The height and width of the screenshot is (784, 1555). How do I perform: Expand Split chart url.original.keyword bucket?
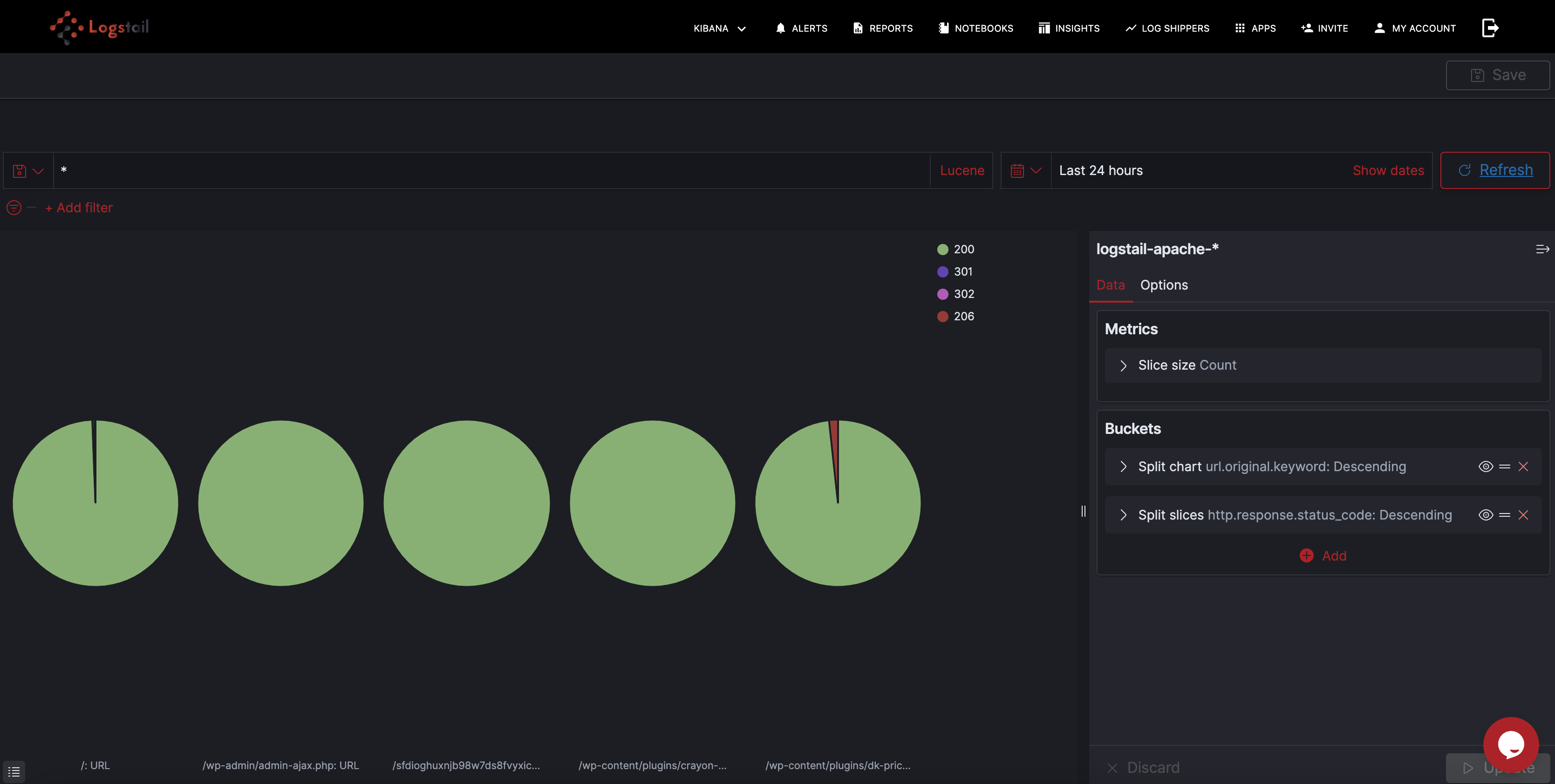pos(1123,466)
